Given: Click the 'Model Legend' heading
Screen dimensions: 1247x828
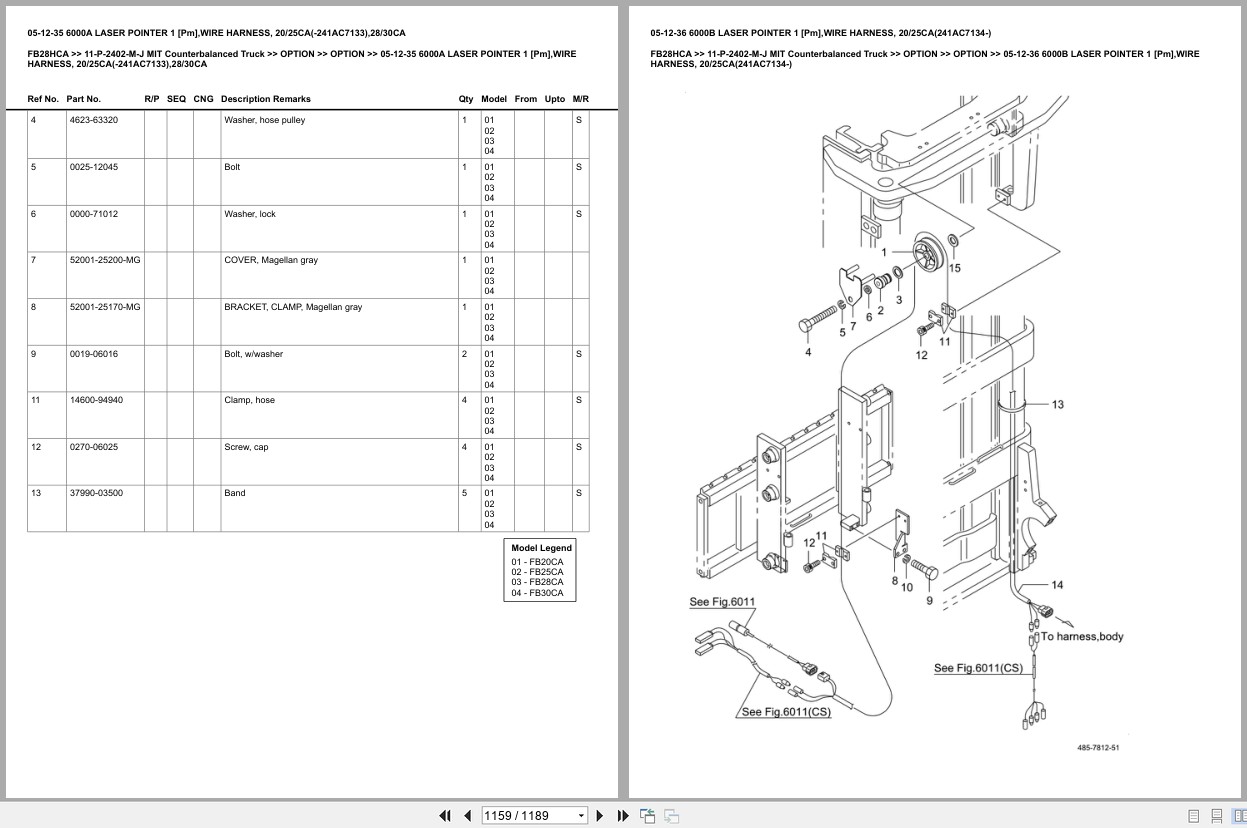Looking at the screenshot, I should [x=541, y=548].
